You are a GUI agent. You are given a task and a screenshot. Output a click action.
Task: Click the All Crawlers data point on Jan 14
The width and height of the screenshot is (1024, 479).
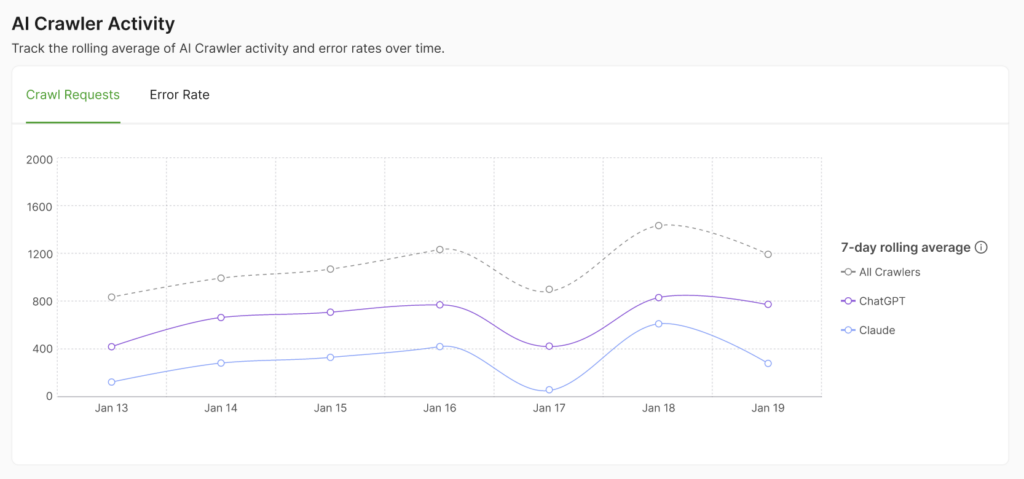pos(221,278)
